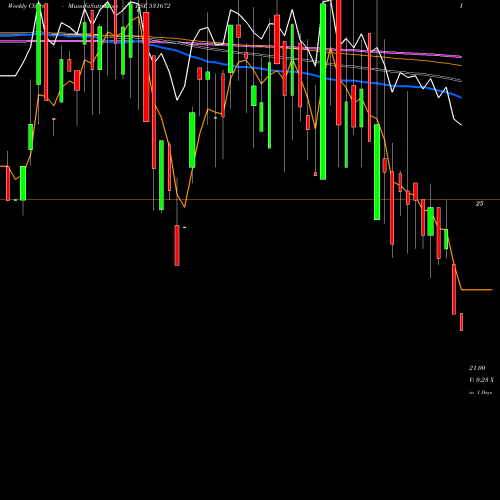Click the 'in 4 Days' text
The width and height of the screenshot is (500, 500).
pyautogui.click(x=481, y=393)
